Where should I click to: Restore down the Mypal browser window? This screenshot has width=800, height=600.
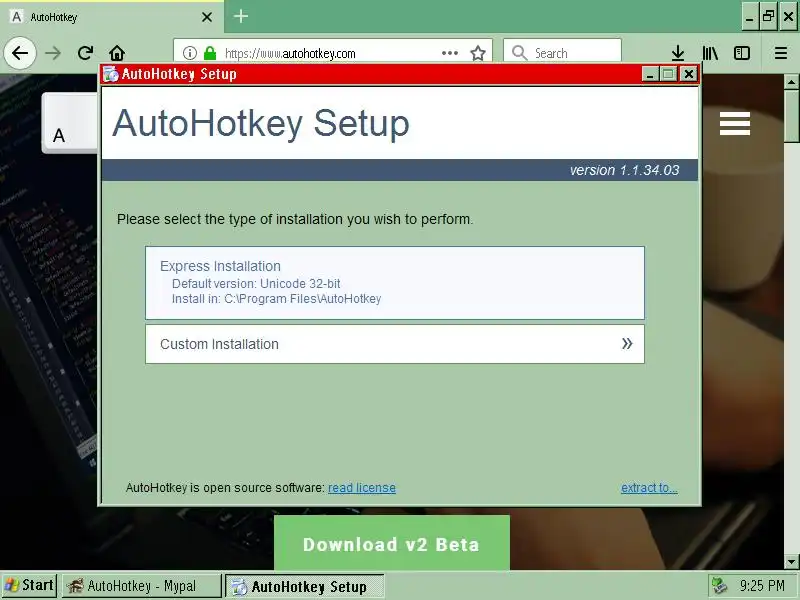(768, 17)
